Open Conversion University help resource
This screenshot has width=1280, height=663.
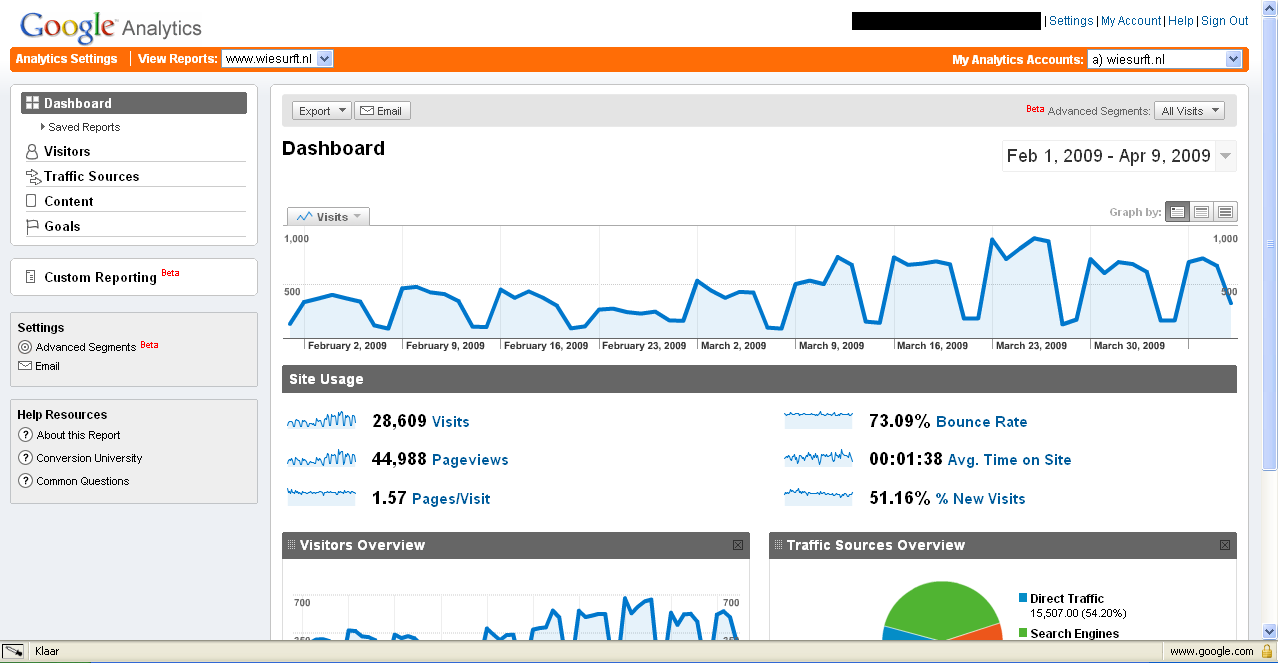click(x=89, y=458)
